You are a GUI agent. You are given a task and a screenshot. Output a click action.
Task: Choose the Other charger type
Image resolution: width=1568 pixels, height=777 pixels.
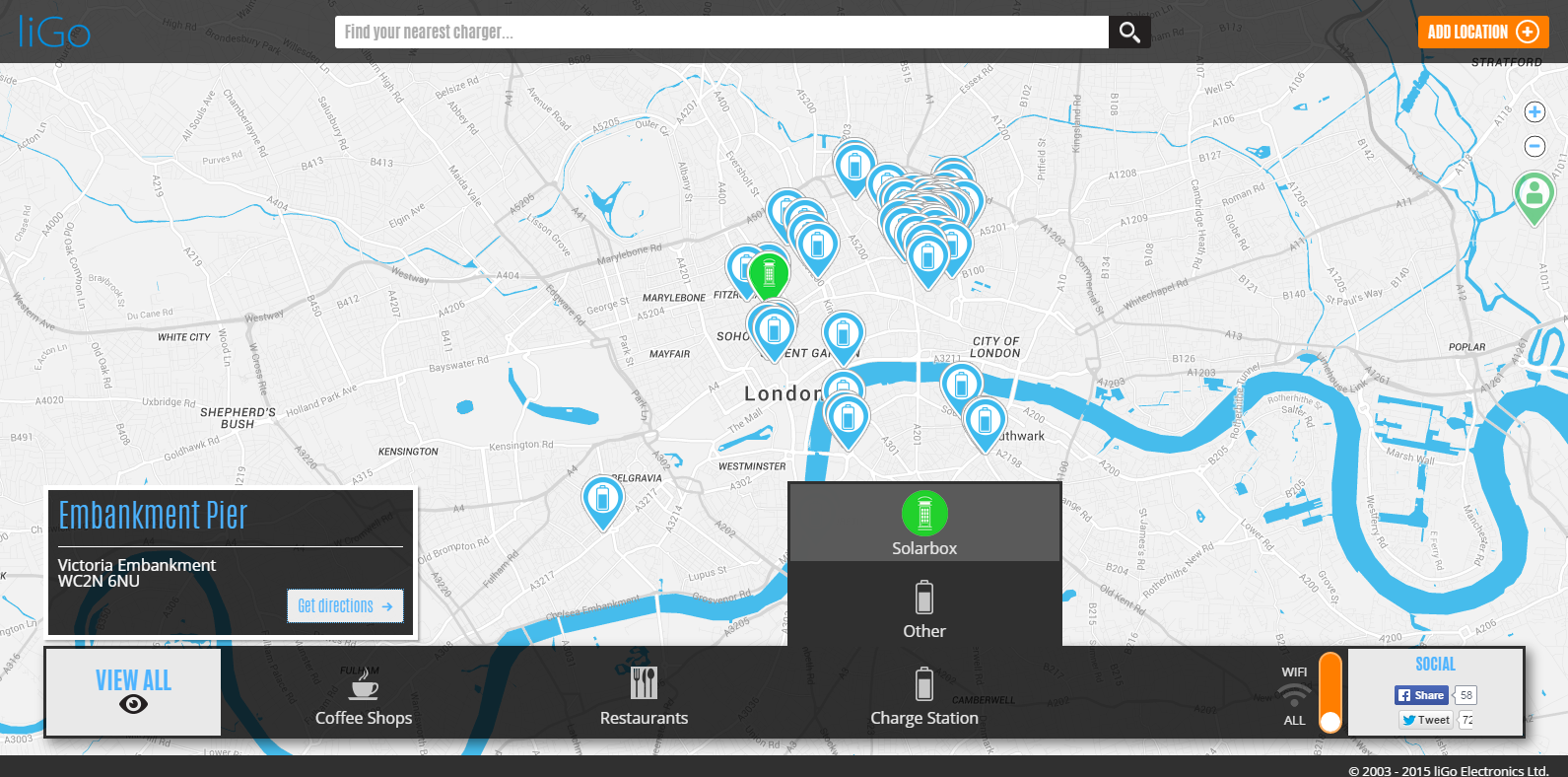click(924, 609)
